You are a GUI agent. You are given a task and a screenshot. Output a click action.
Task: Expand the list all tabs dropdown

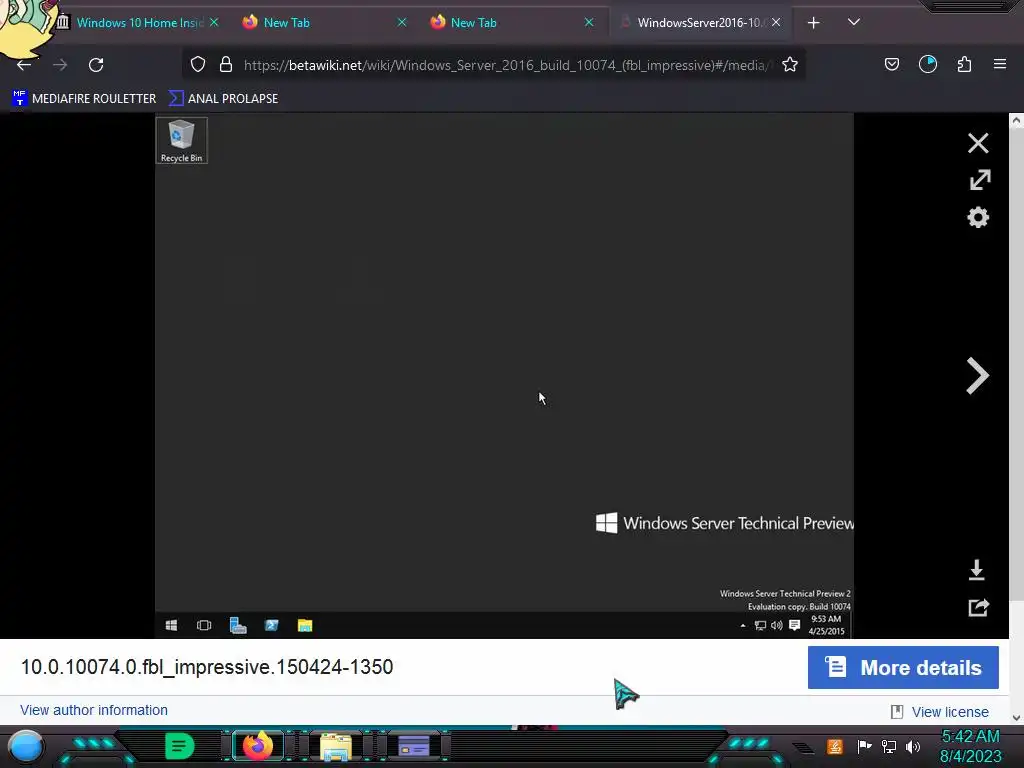(x=854, y=22)
